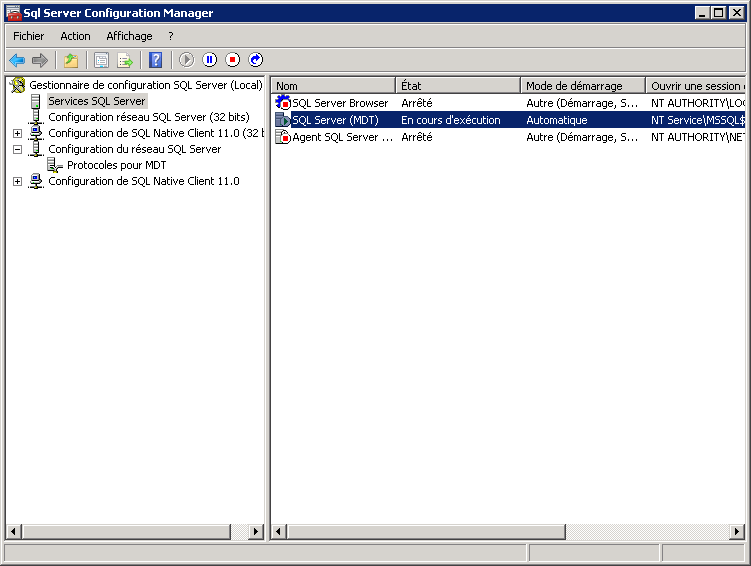Click the Back arrow toolbar icon
This screenshot has height=566, width=751.
(17, 60)
